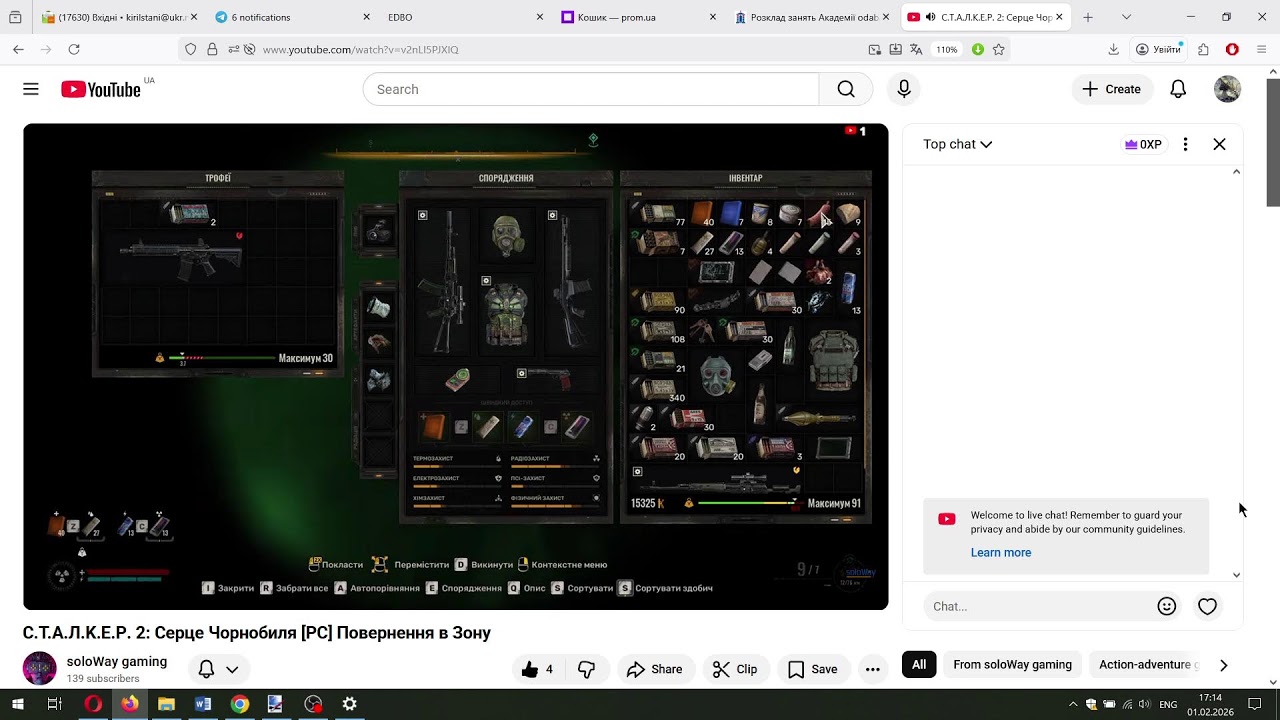Go to the YouTube home logo

tap(101, 89)
